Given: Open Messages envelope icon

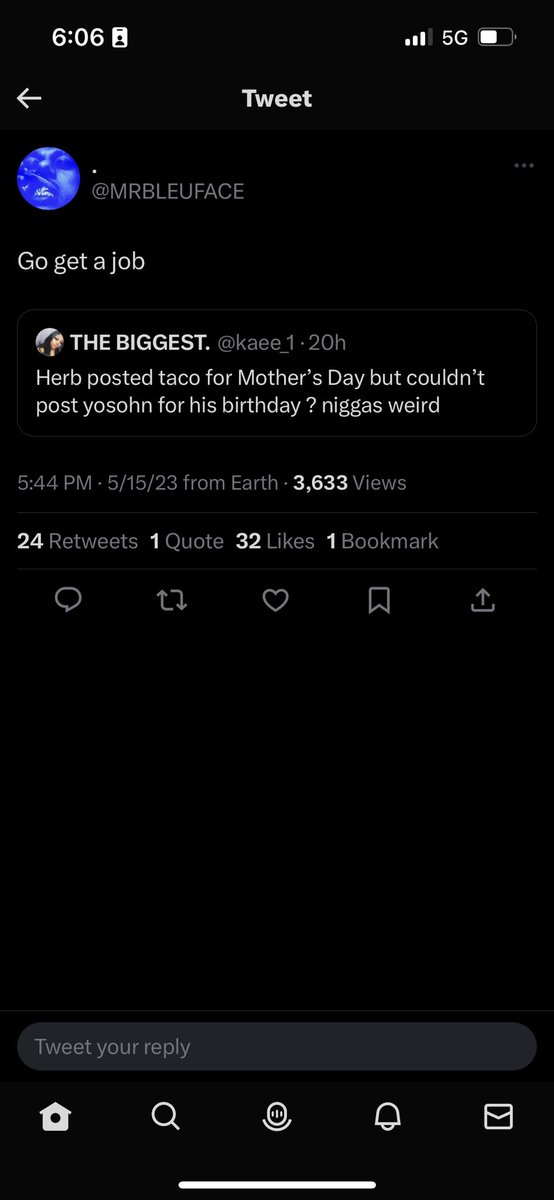Looking at the screenshot, I should coord(498,1117).
